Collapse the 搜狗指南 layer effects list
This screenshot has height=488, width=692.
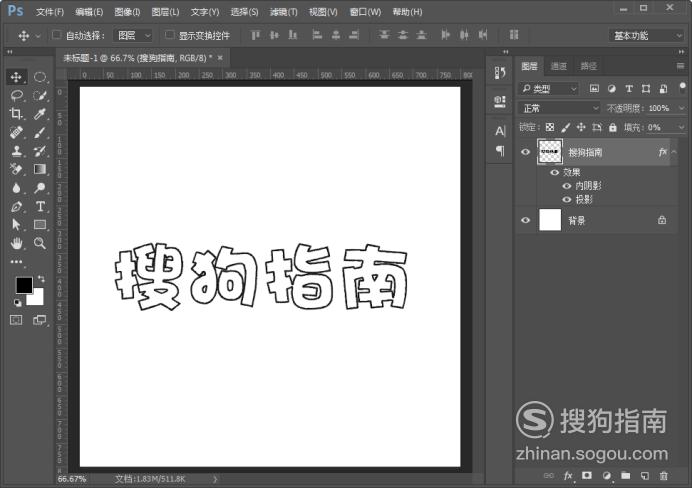(x=674, y=152)
